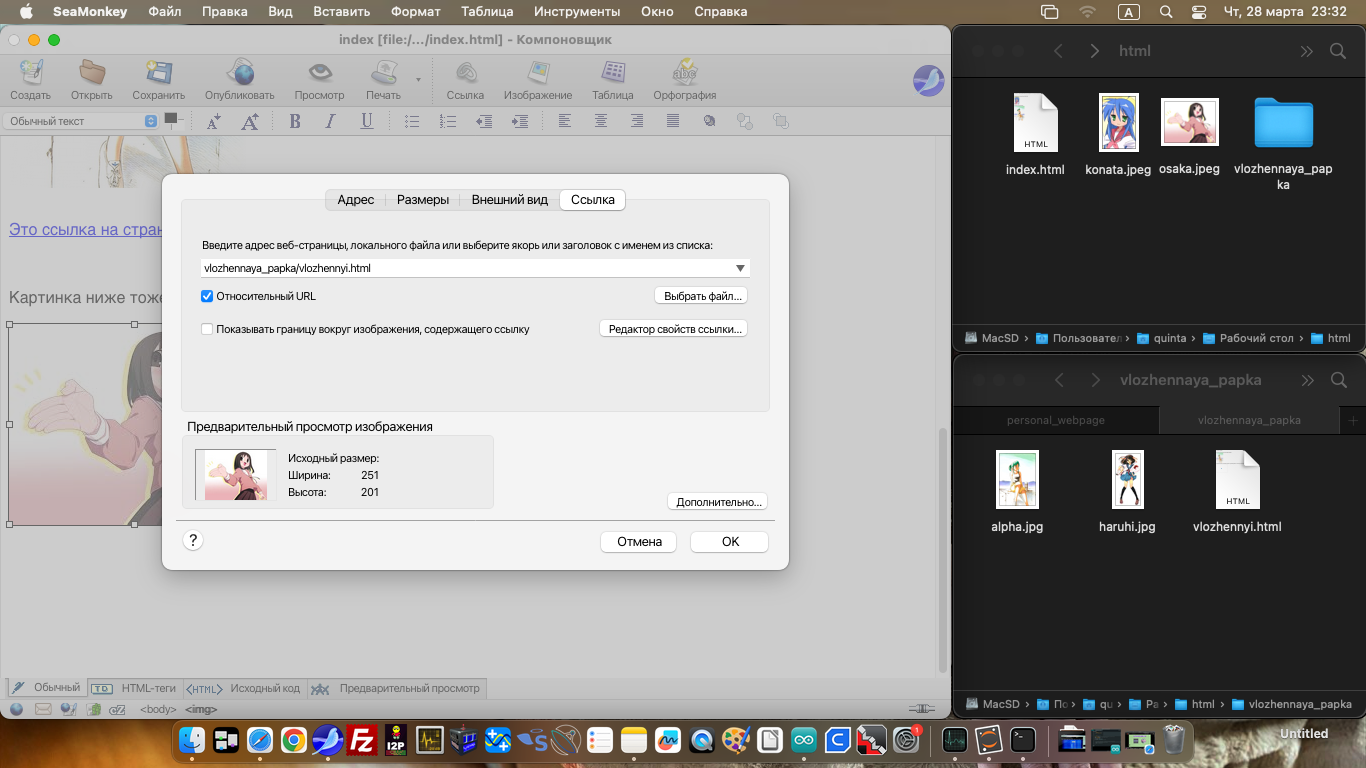Image resolution: width=1366 pixels, height=768 pixels.
Task: Expand the Печать button dropdown arrow
Action: click(x=418, y=79)
